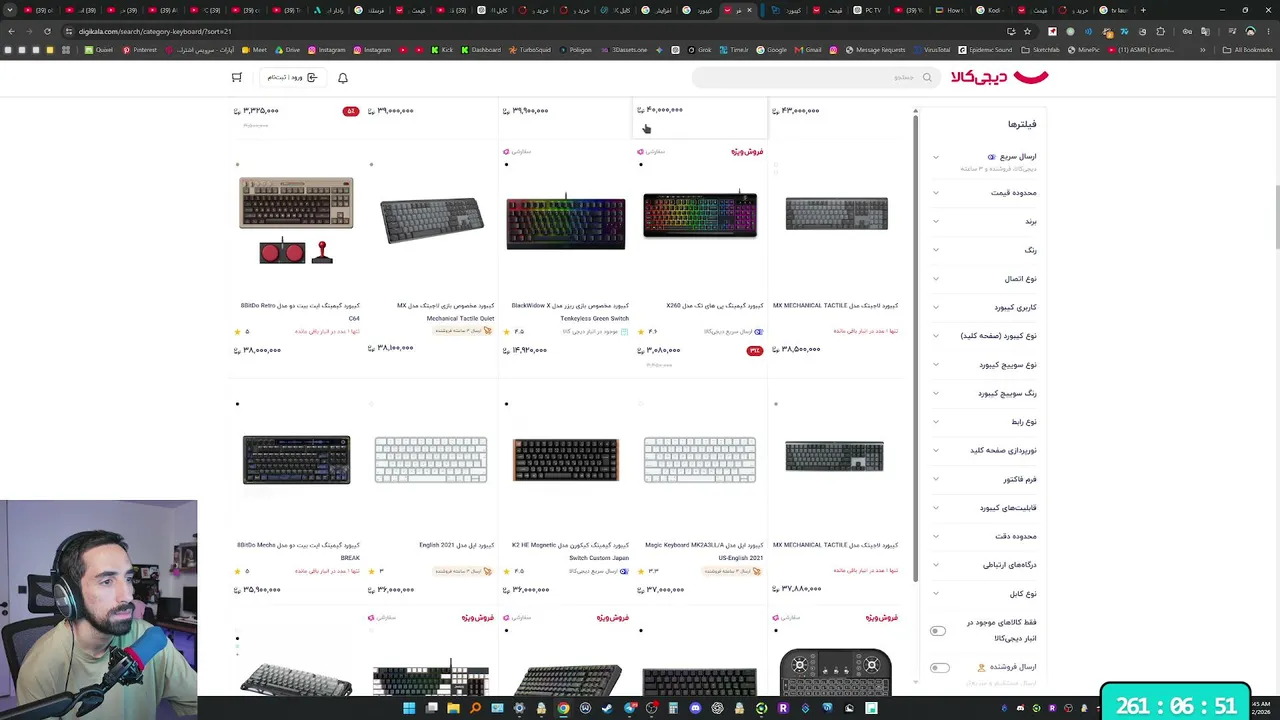Open Steam from the taskbar
The height and width of the screenshot is (720, 1280).
607,709
